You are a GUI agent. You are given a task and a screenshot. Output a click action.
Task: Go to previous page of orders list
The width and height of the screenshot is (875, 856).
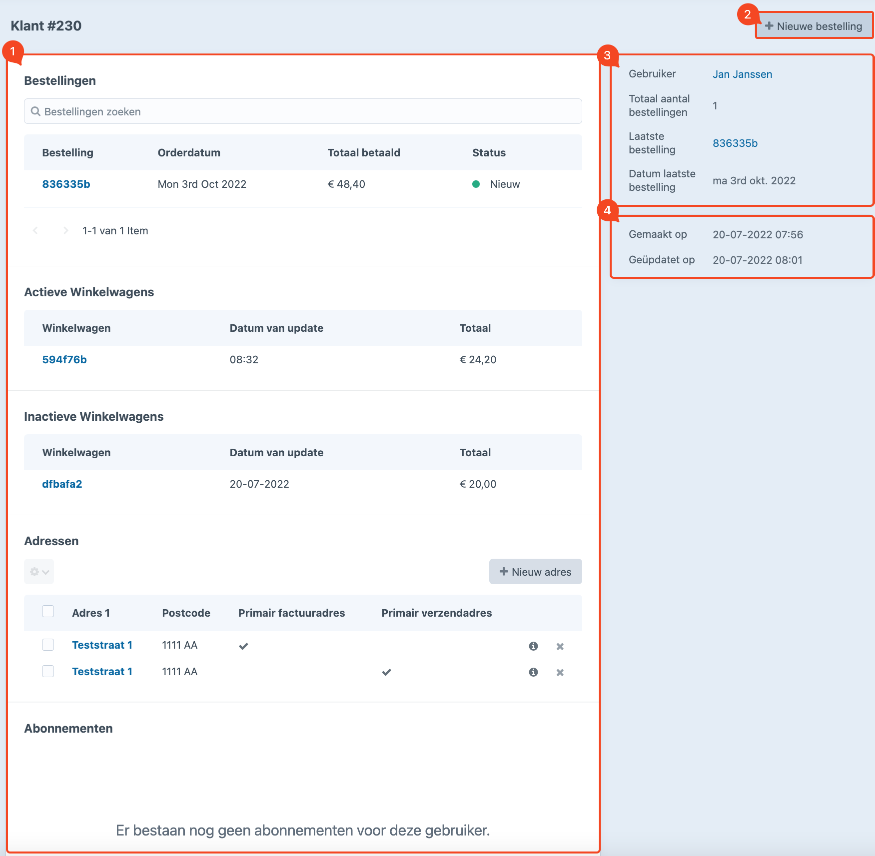pos(36,231)
